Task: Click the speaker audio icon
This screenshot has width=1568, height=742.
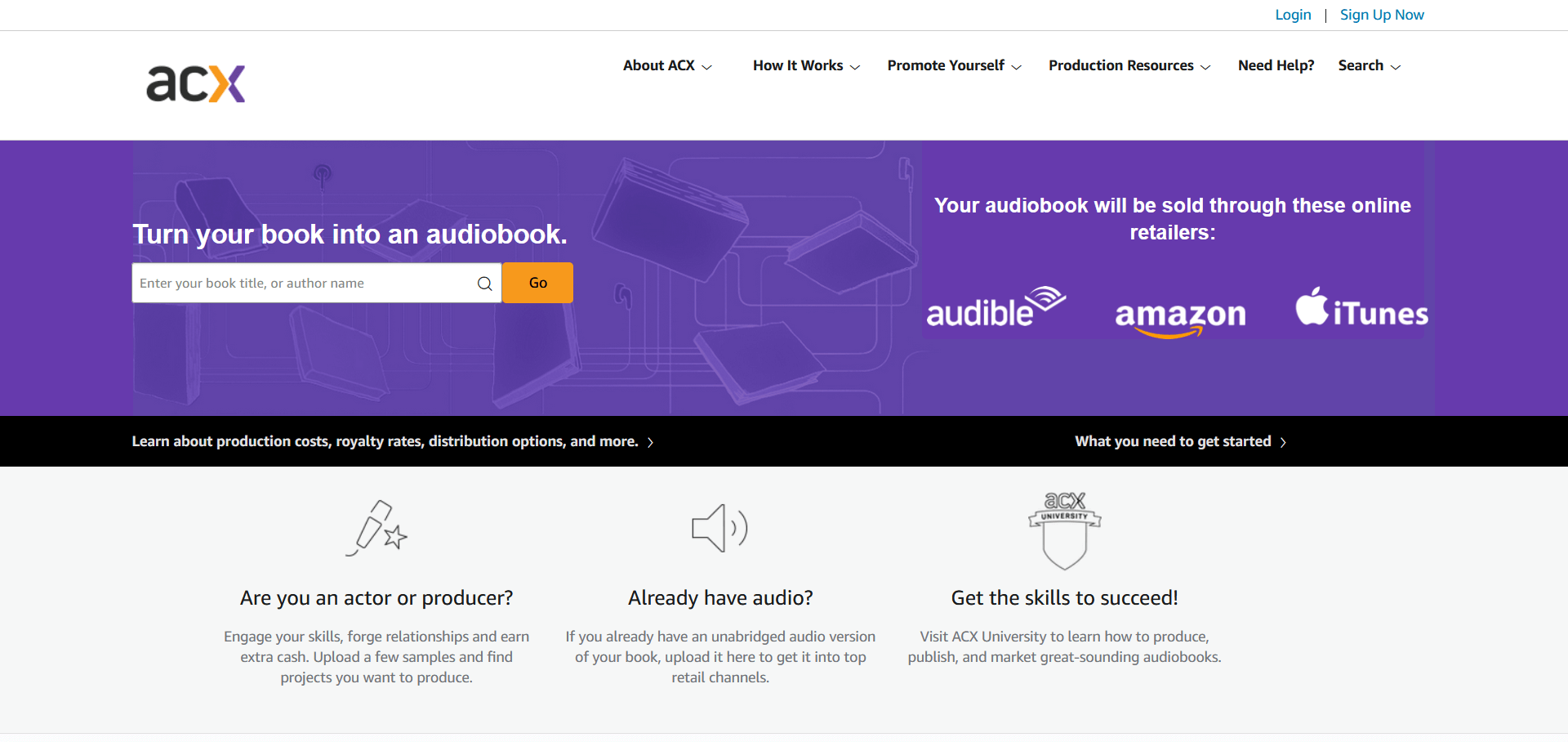Action: [x=720, y=528]
